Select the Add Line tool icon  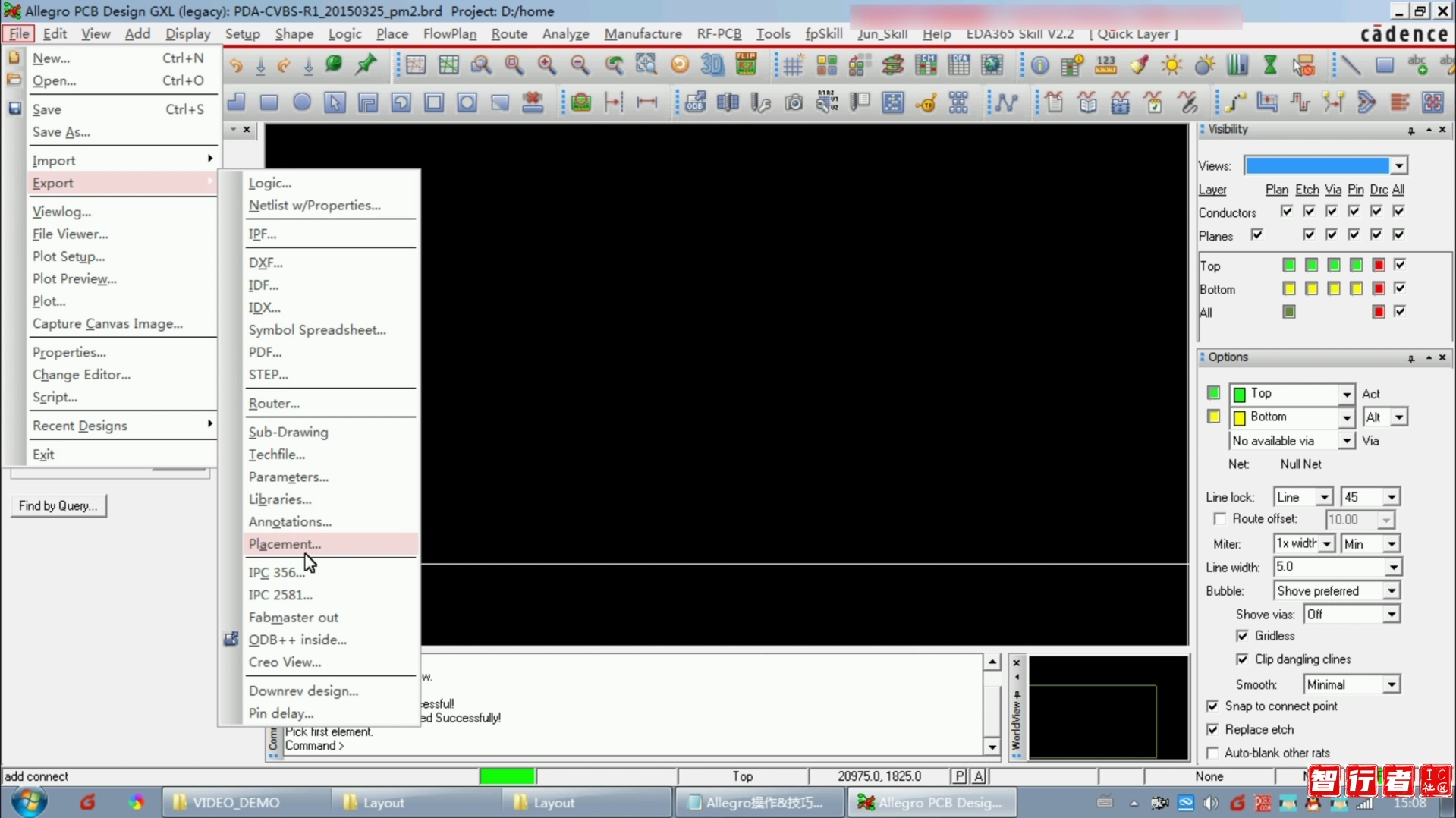tap(1351, 65)
